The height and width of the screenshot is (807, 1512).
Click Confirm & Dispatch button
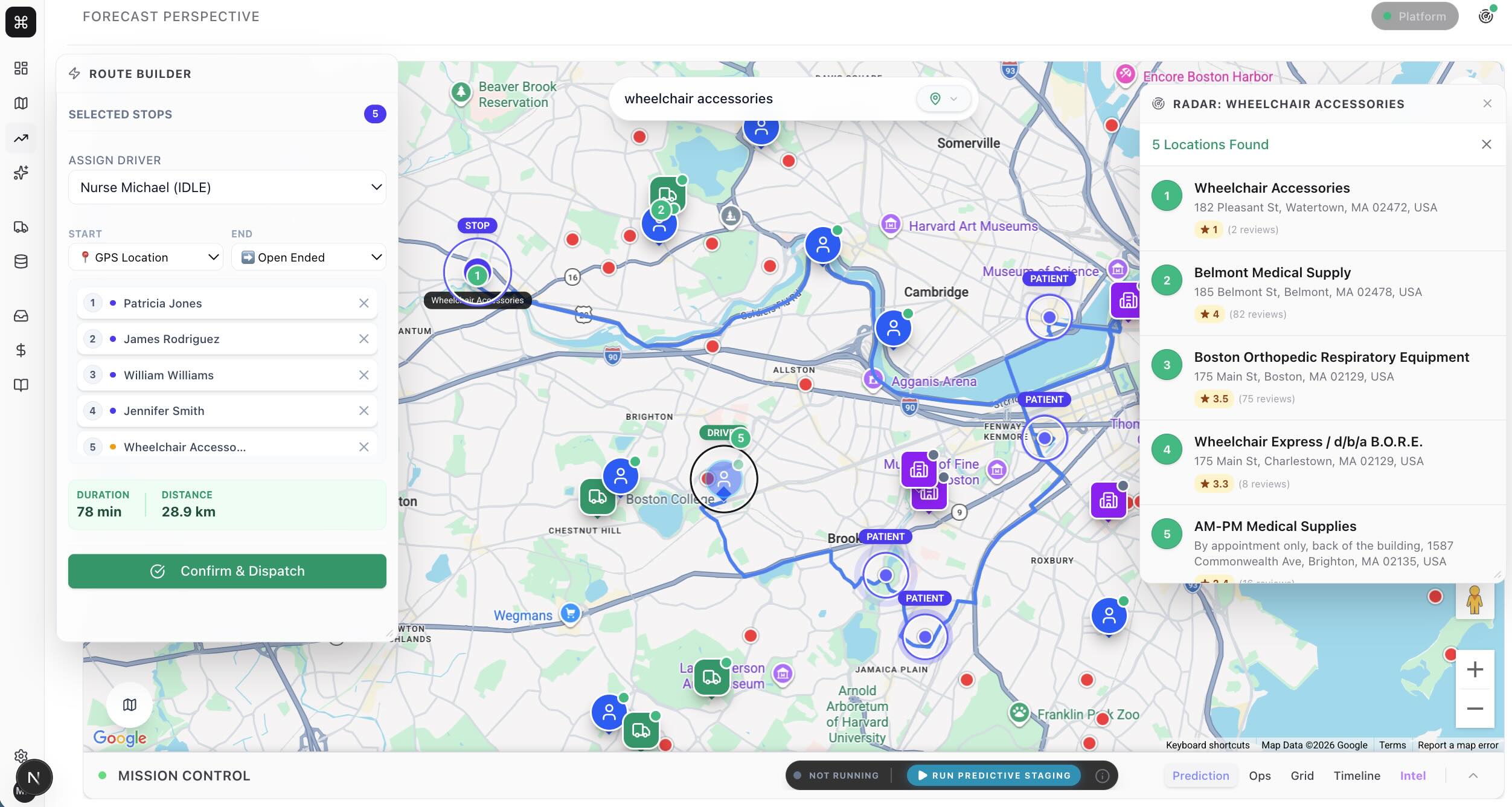pos(227,571)
